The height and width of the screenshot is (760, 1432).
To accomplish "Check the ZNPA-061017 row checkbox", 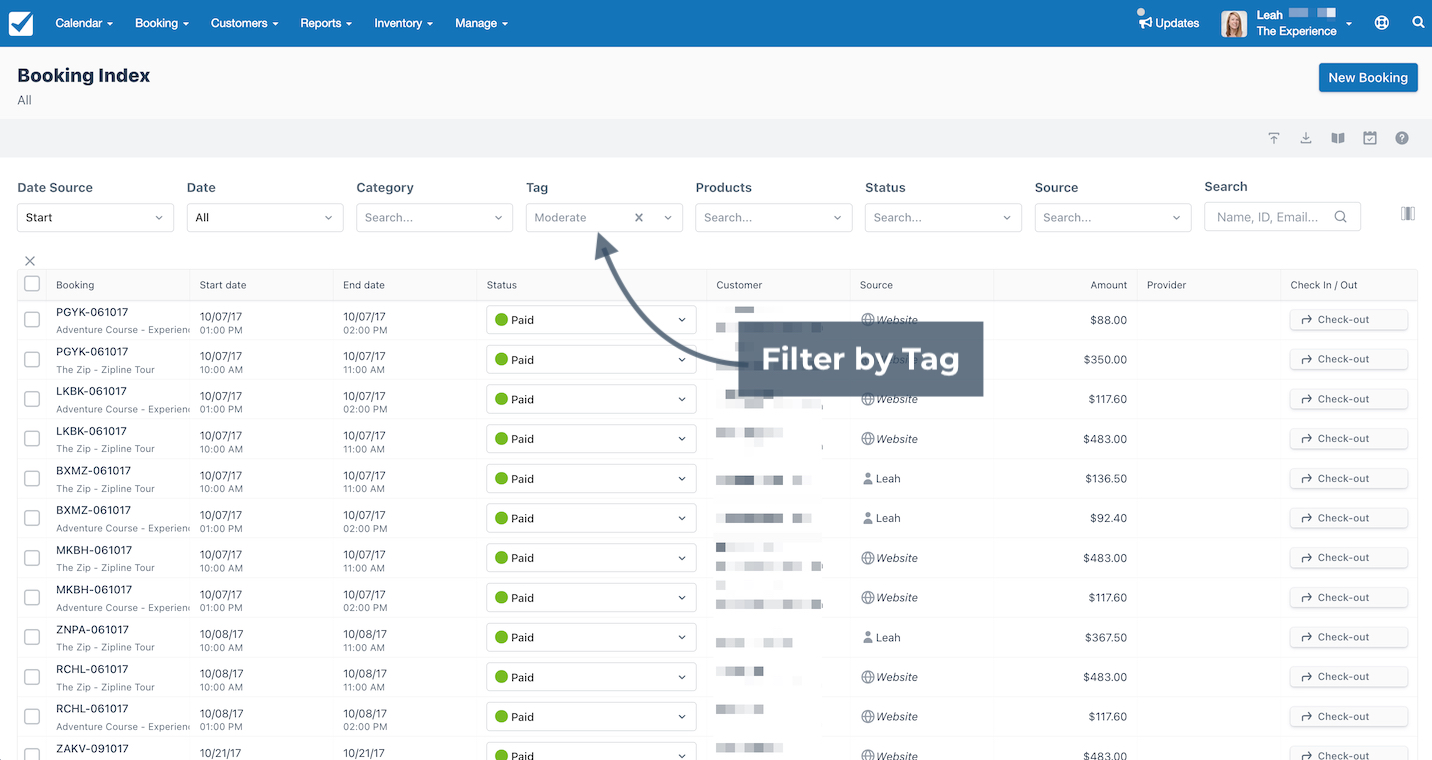I will 32,637.
